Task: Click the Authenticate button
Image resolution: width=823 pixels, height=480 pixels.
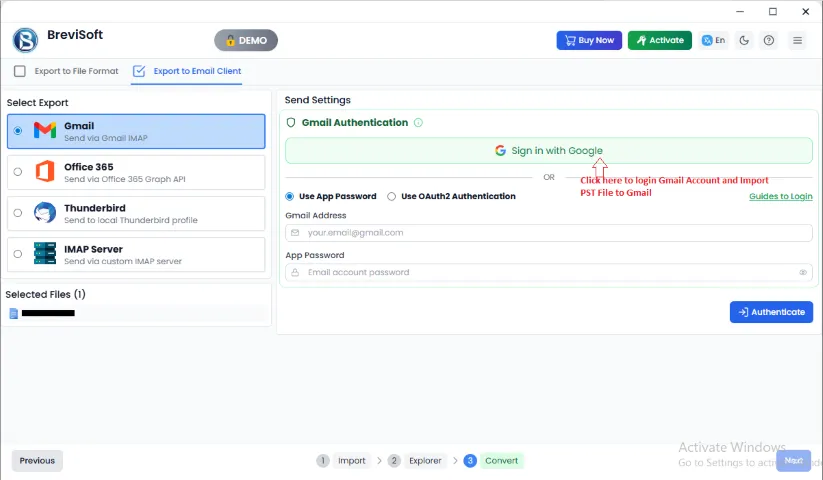Action: 771,312
